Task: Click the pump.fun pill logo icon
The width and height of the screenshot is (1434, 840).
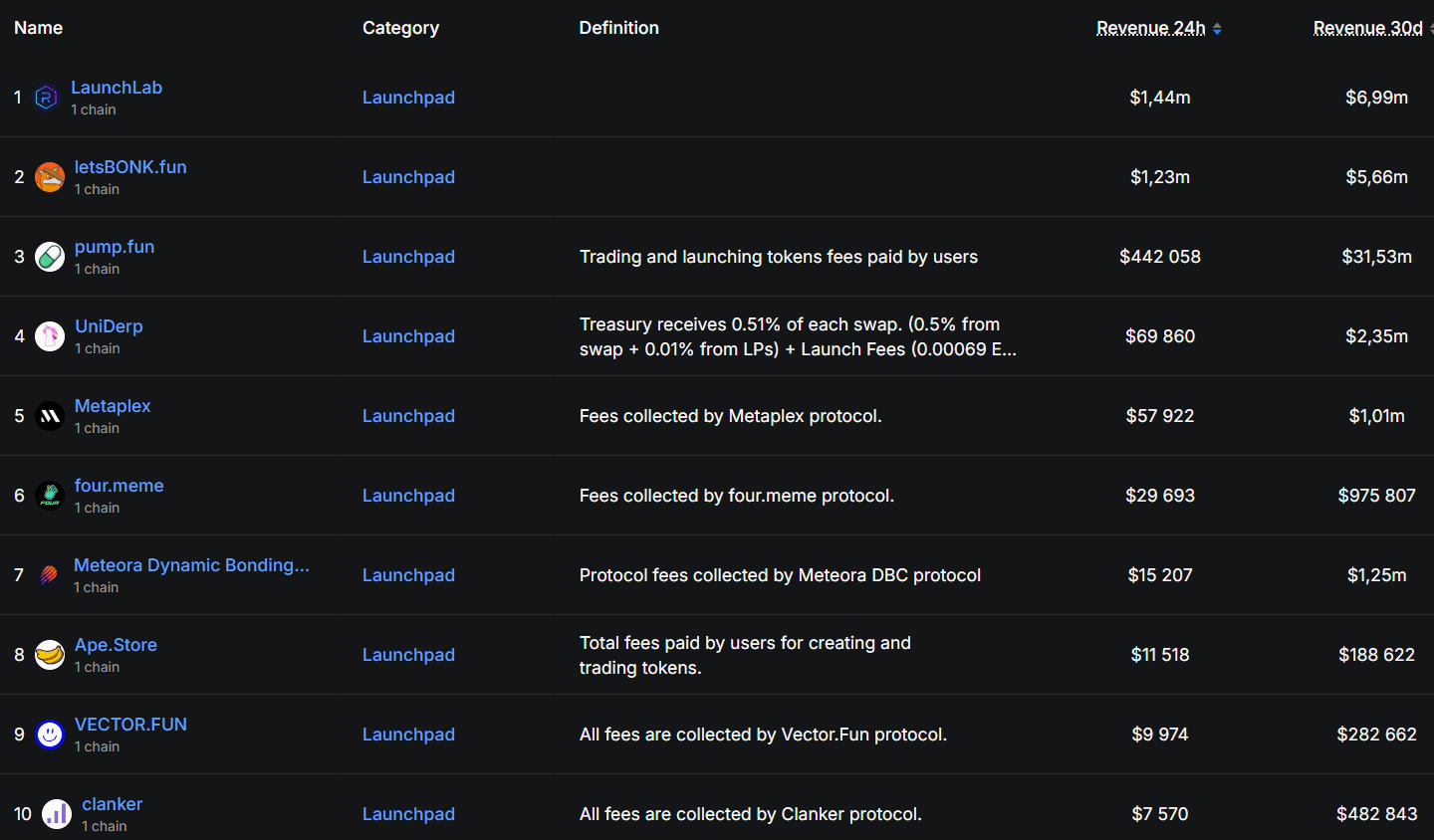Action: [x=50, y=257]
